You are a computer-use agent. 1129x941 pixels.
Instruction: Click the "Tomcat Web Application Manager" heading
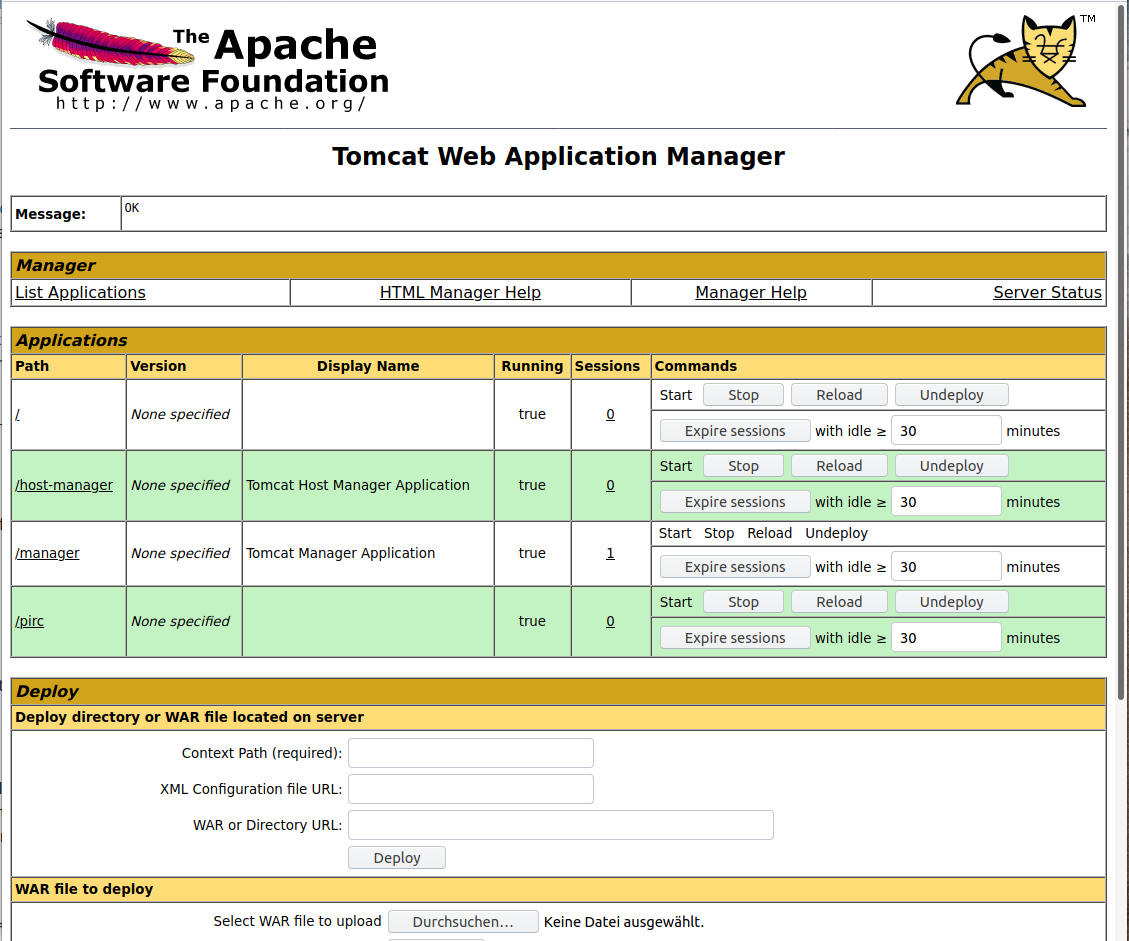click(x=559, y=156)
